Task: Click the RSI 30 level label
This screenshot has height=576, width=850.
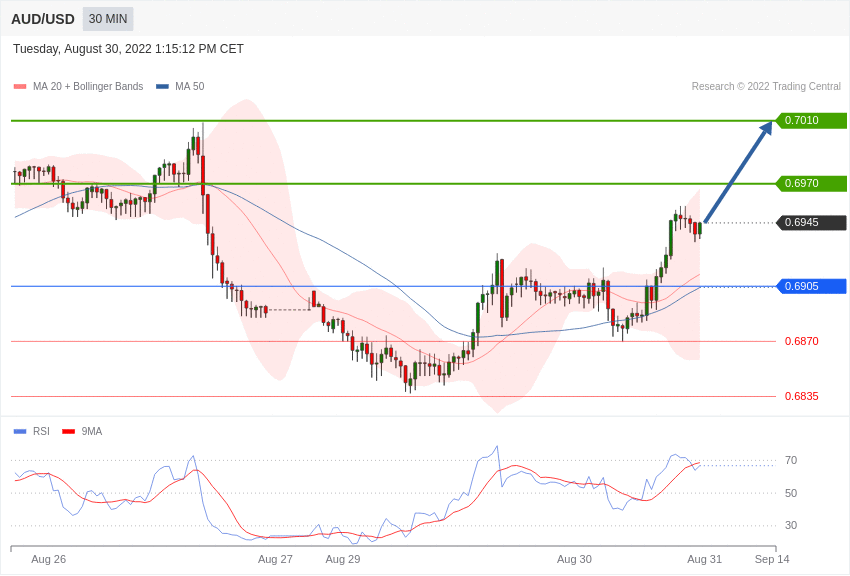Action: [791, 526]
